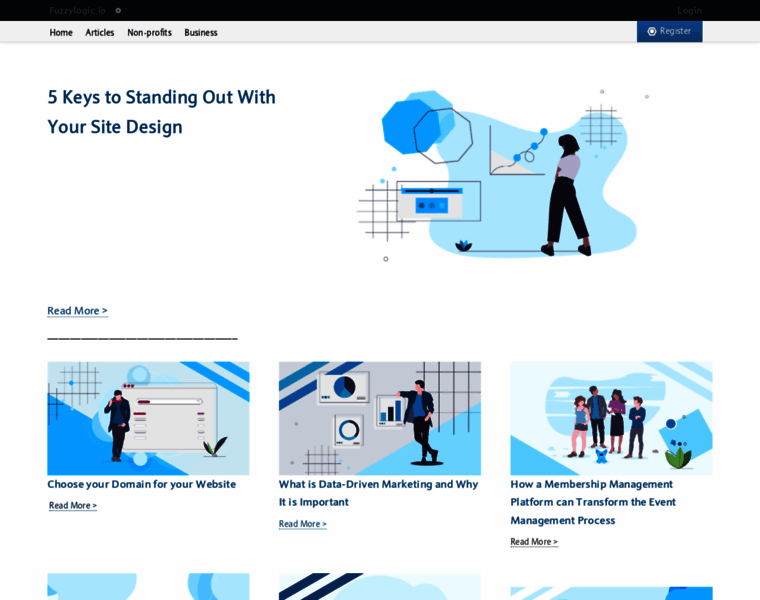Click Read More under Membership Management article
The height and width of the screenshot is (600, 760).
(x=534, y=541)
